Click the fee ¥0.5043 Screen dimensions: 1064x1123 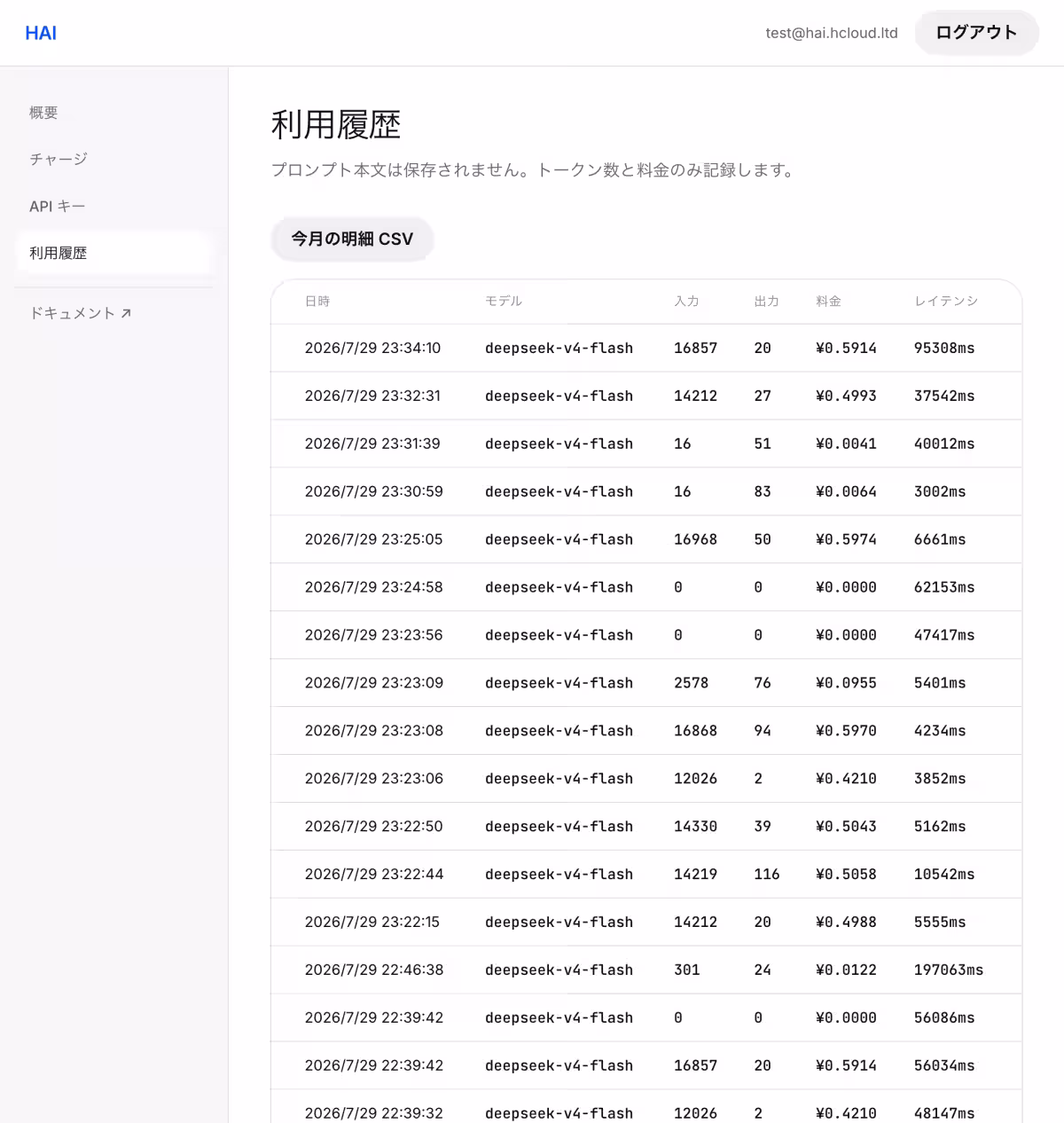(846, 827)
